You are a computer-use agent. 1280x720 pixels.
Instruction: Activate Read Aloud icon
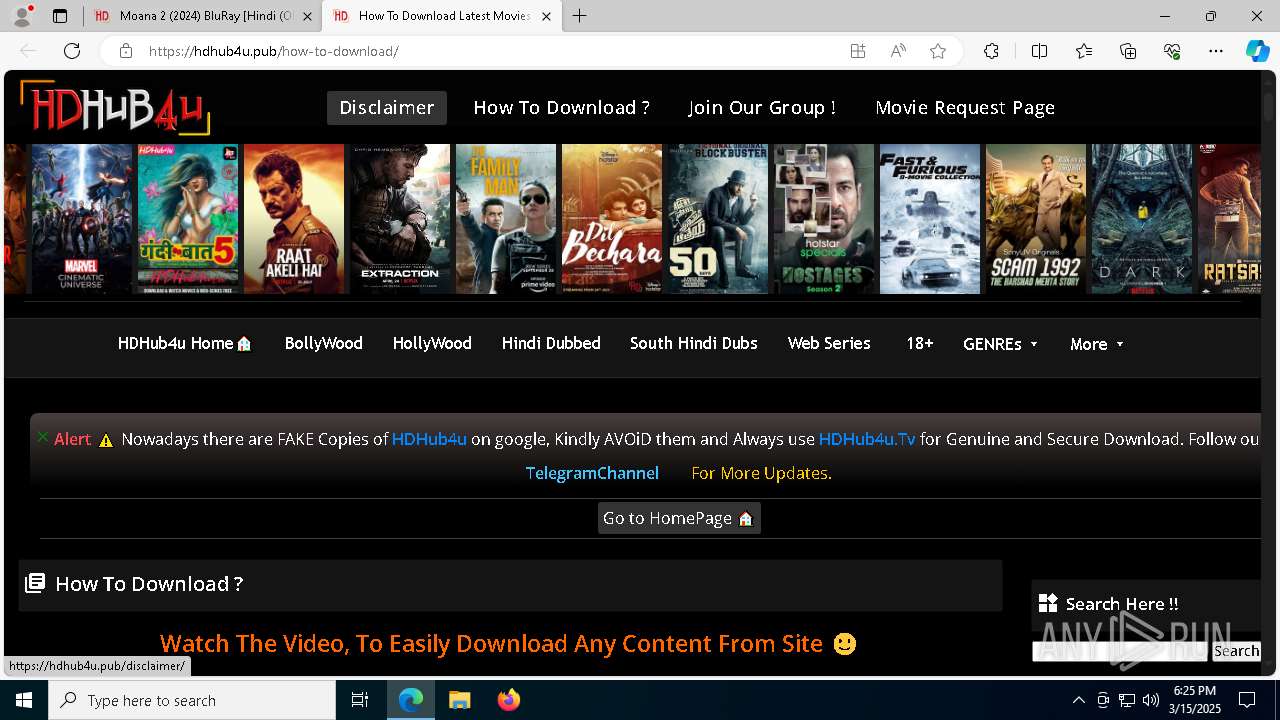coord(898,51)
